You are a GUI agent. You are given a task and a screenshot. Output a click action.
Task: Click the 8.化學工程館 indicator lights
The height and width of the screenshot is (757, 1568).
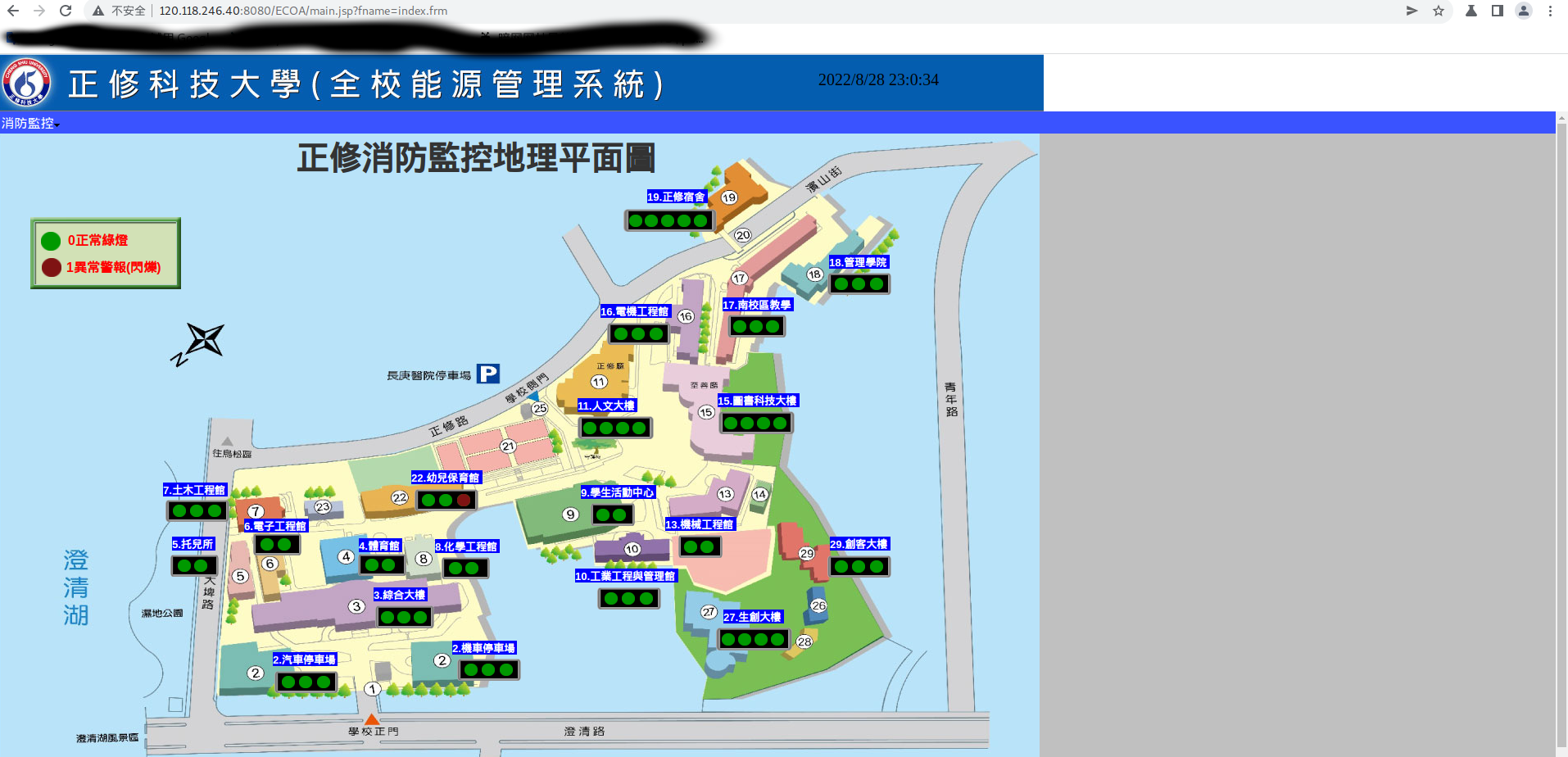click(465, 568)
